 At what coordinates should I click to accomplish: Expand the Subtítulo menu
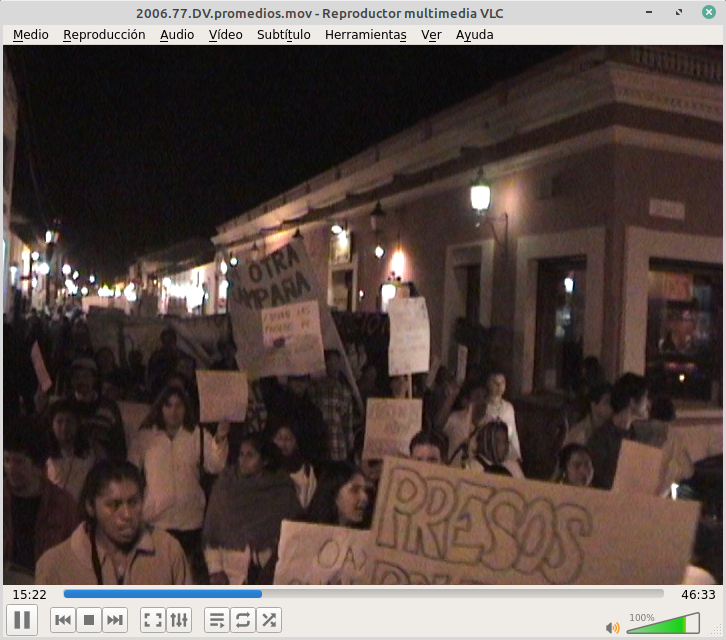[284, 34]
